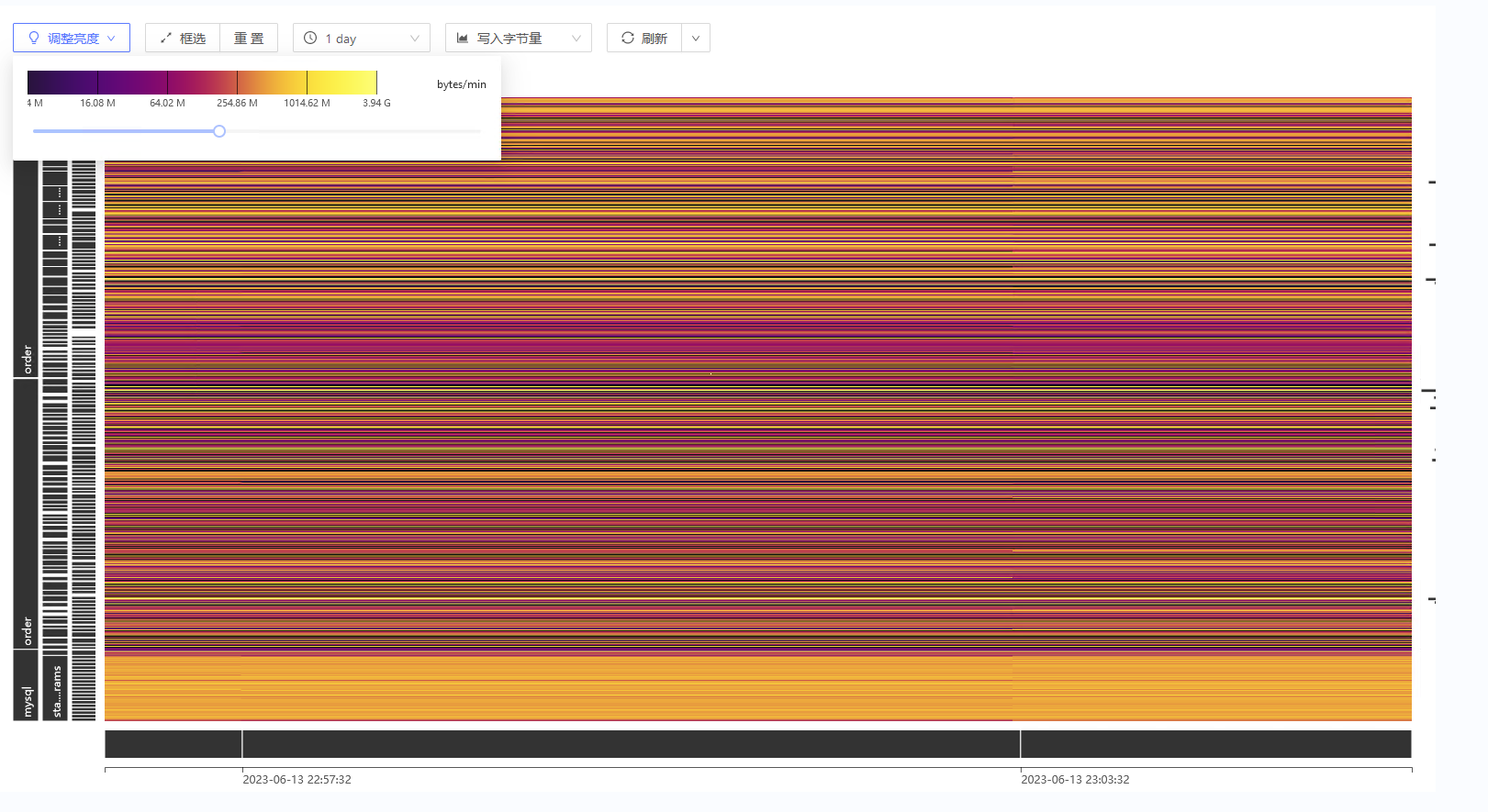This screenshot has height=812, width=1488.
Task: Select the sta...rams table label
Action: (x=55, y=688)
